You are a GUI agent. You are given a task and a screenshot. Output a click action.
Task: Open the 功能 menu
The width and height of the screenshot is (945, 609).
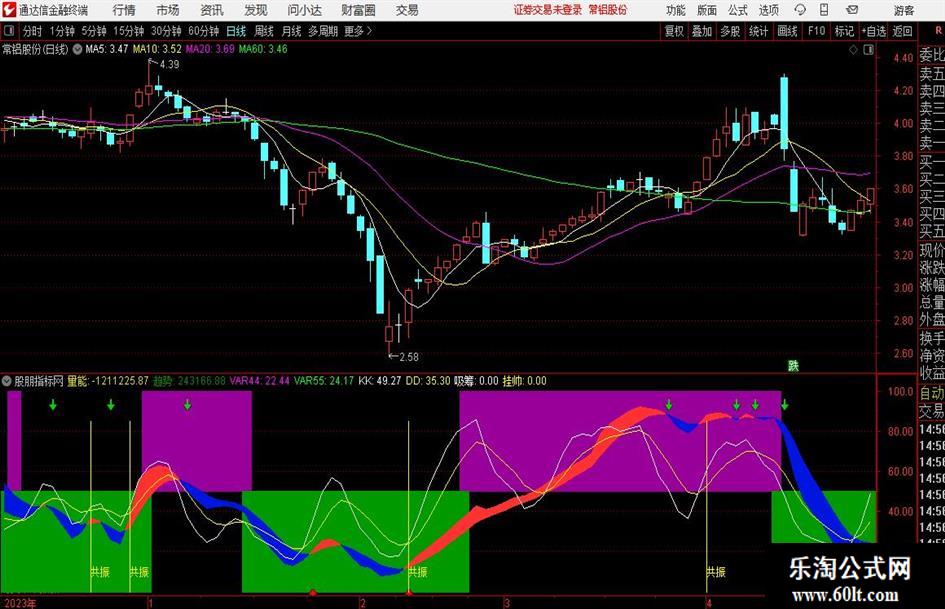(676, 10)
